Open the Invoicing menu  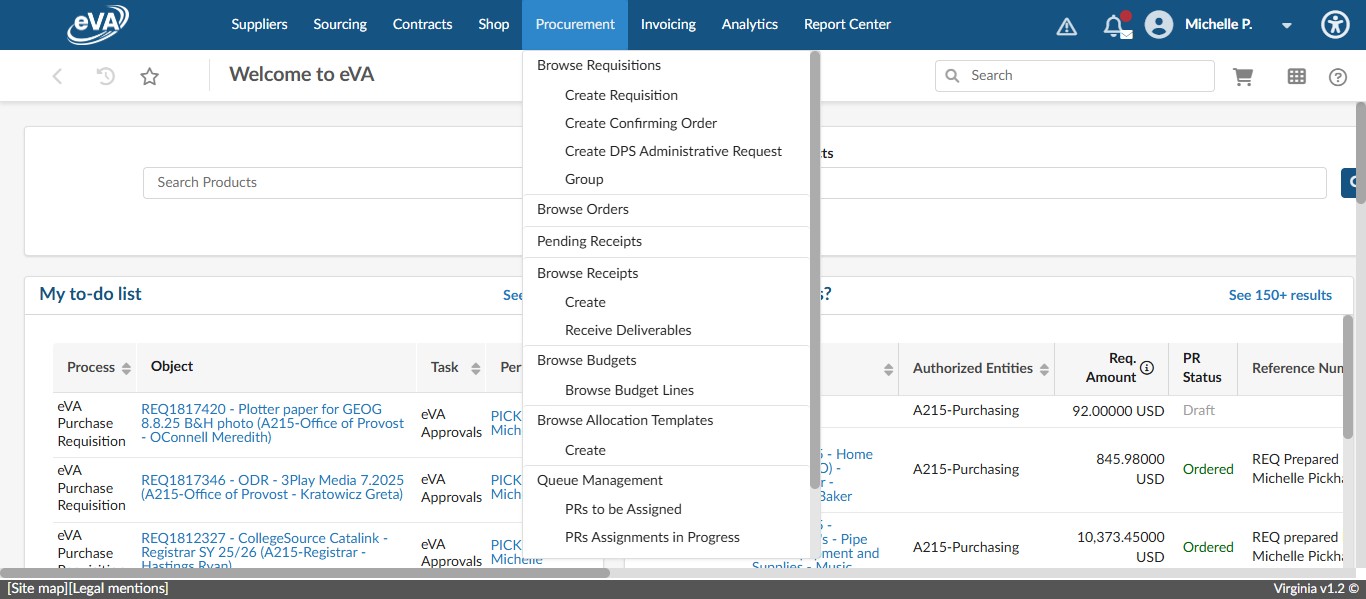click(x=668, y=24)
